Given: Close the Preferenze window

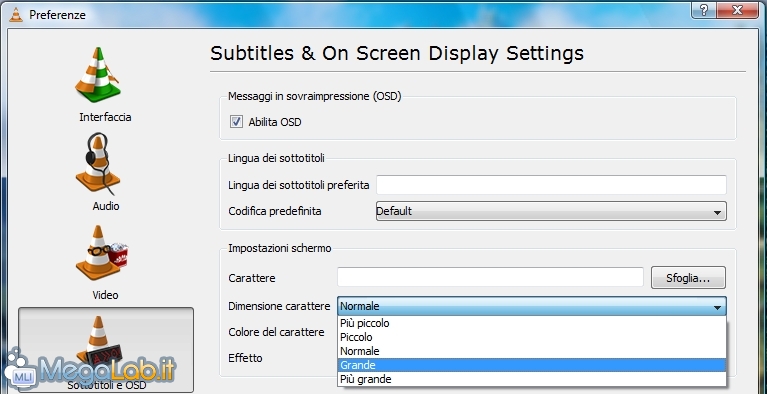Looking at the screenshot, I should (738, 11).
